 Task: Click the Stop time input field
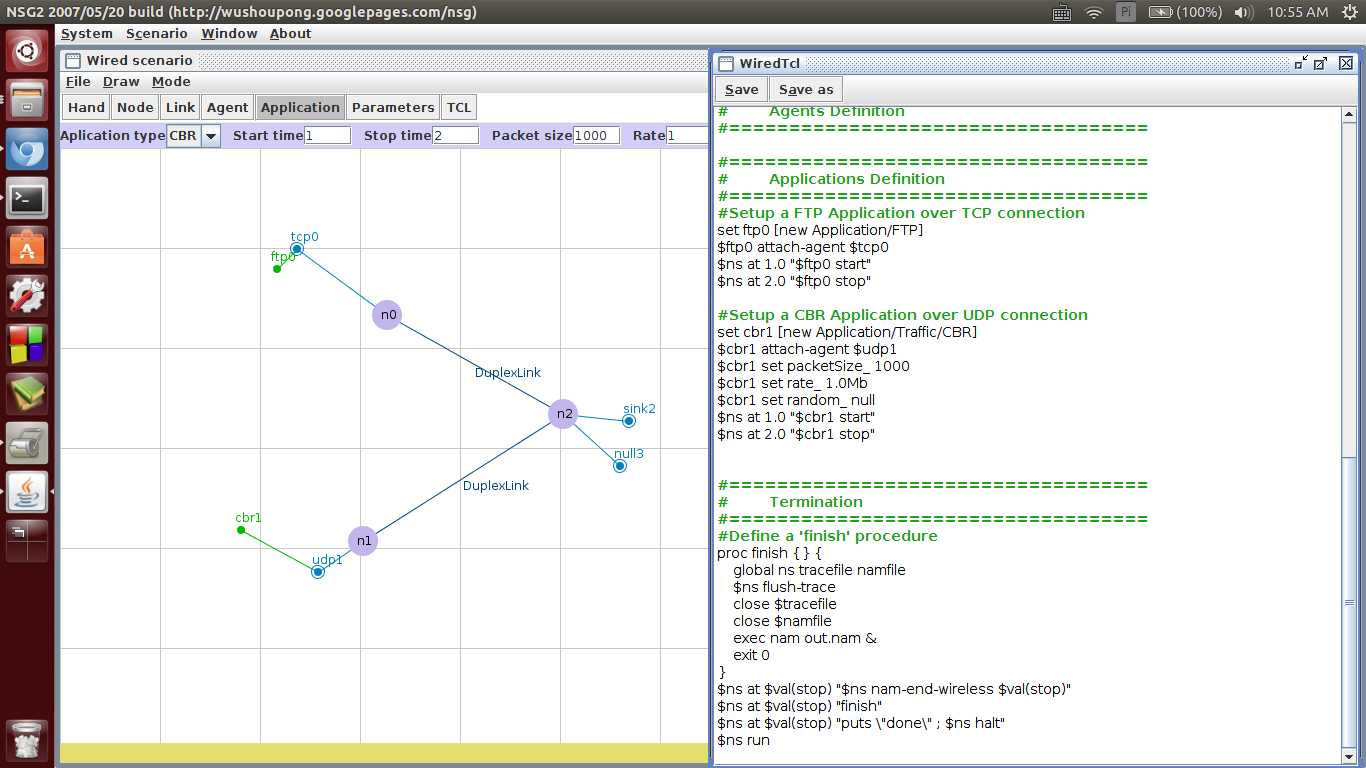pos(456,136)
